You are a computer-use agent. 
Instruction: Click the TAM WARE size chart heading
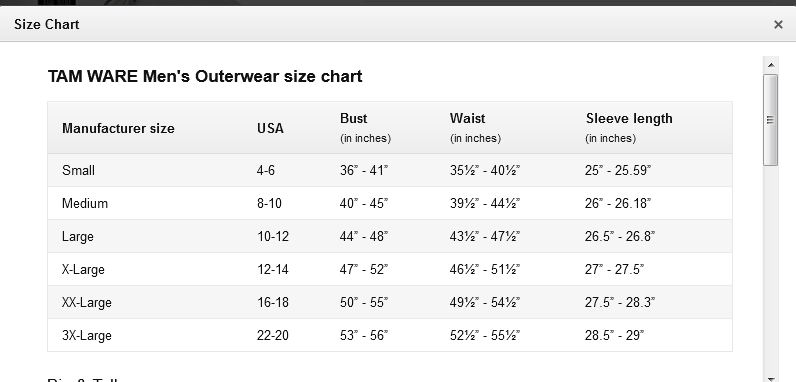tap(205, 77)
